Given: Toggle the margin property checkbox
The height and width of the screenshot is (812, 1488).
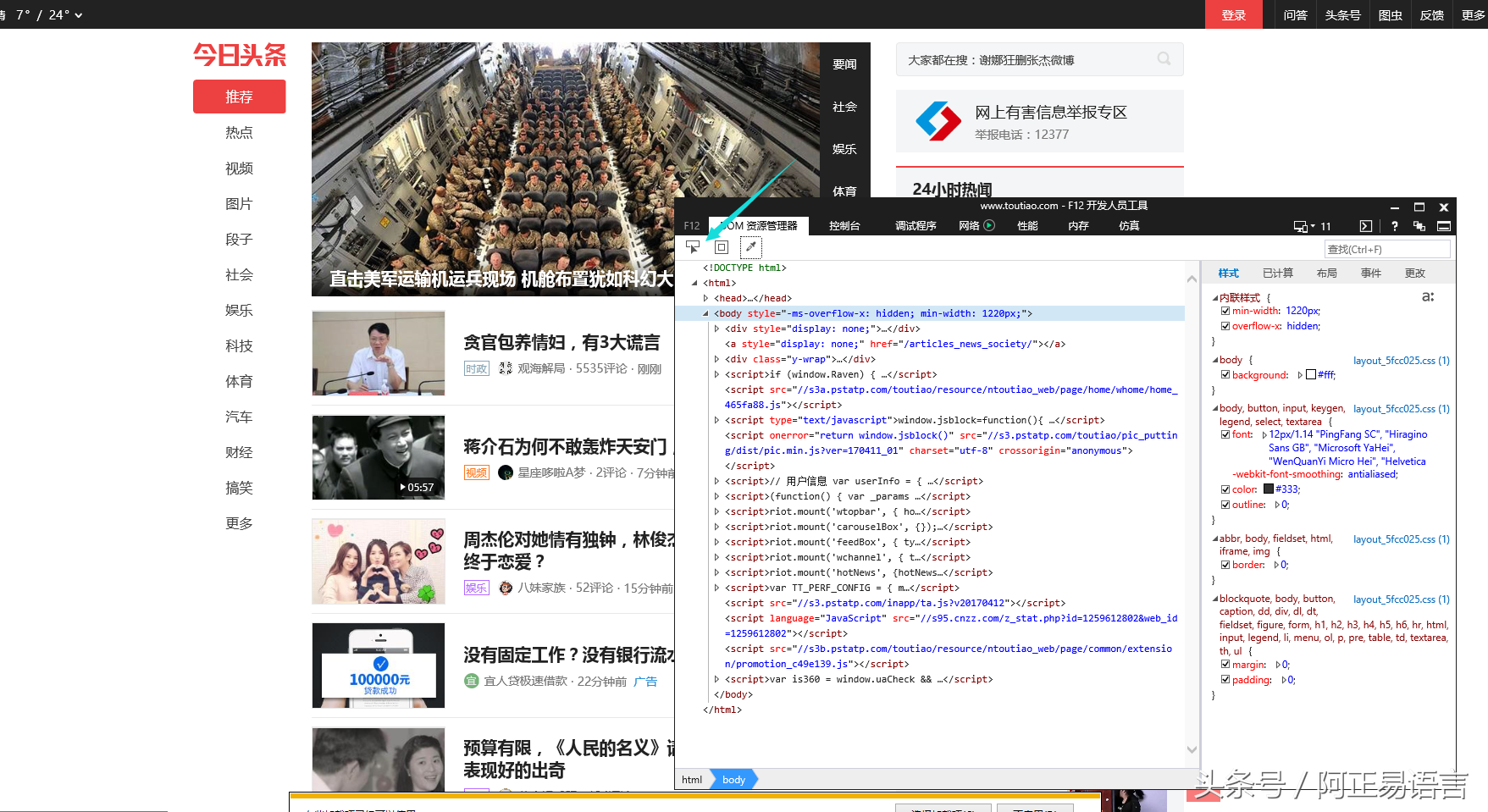Looking at the screenshot, I should click(x=1225, y=665).
